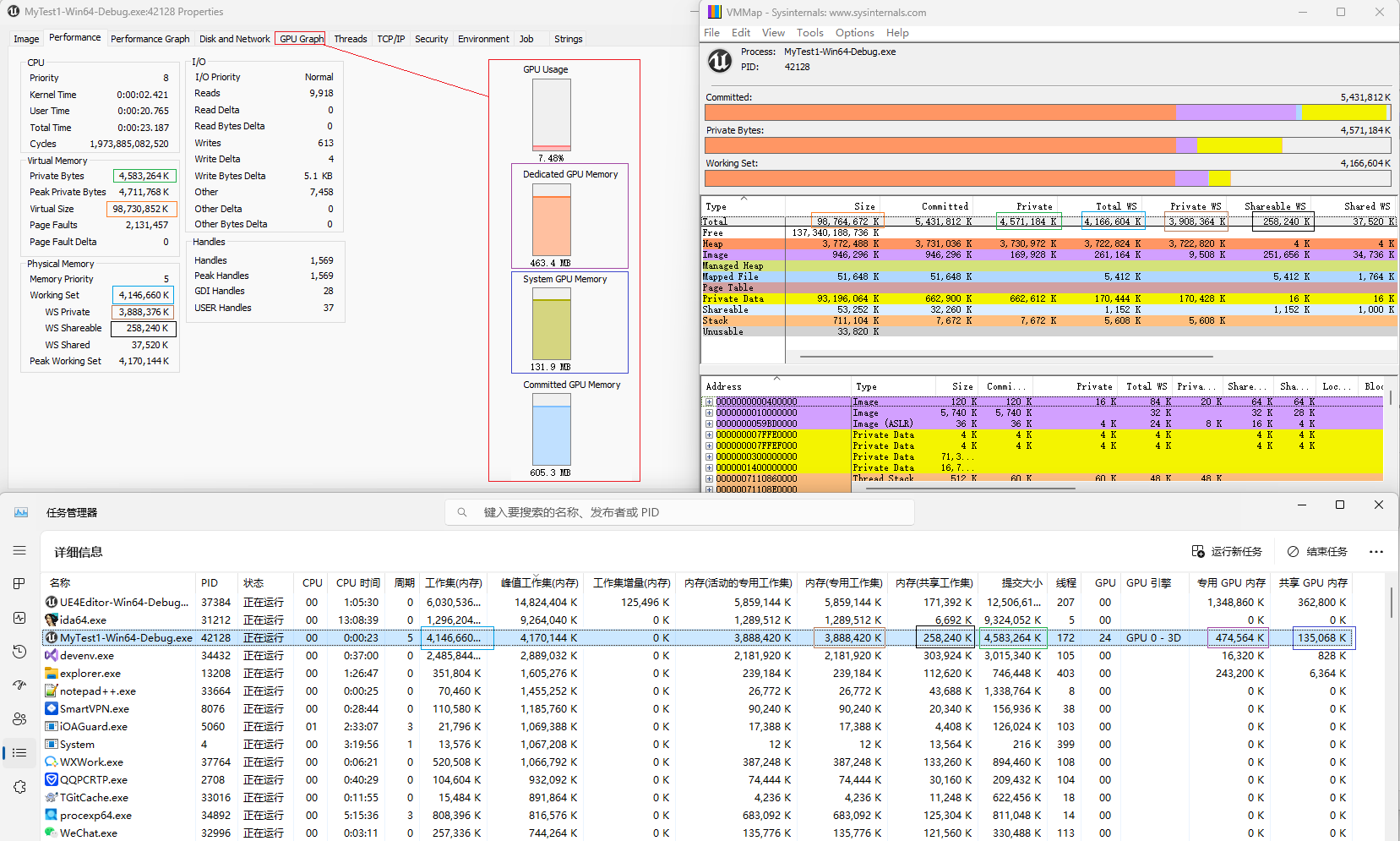Image resolution: width=1400 pixels, height=841 pixels.
Task: Open App history in Task Manager sidebar
Action: [x=19, y=652]
